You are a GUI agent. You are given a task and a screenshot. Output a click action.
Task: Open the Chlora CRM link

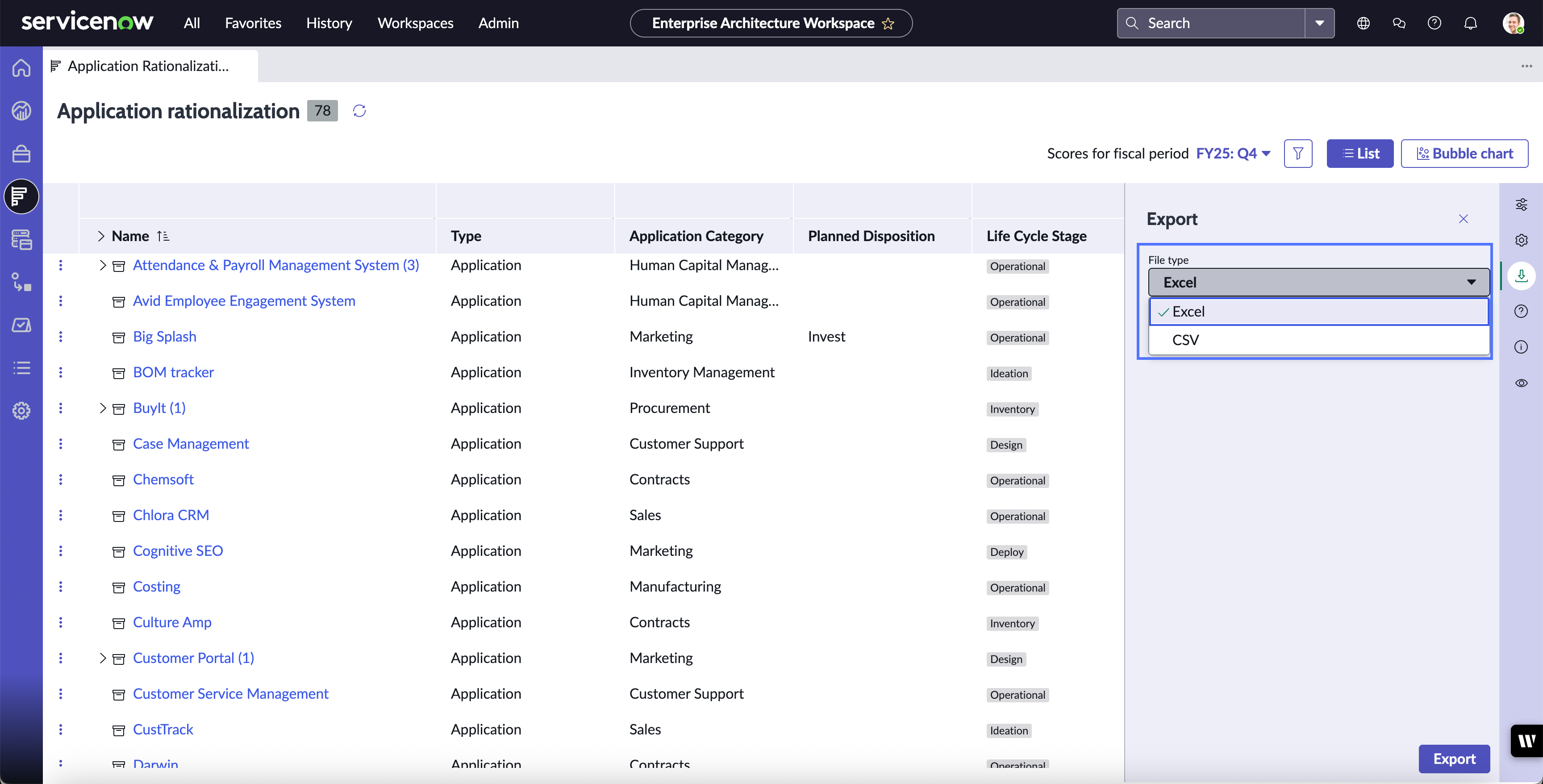click(x=171, y=515)
